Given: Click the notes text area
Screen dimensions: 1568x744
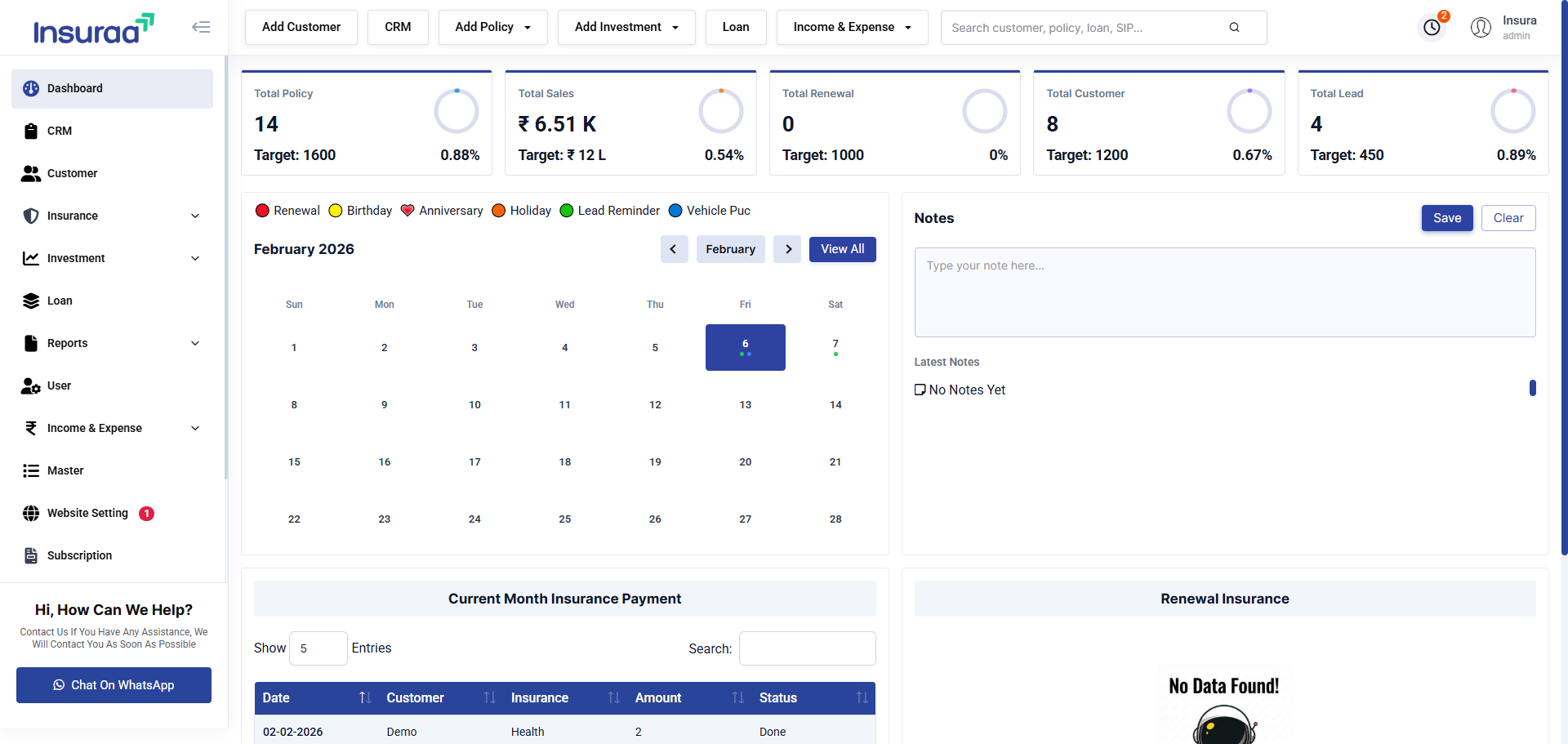Looking at the screenshot, I should click(1225, 292).
